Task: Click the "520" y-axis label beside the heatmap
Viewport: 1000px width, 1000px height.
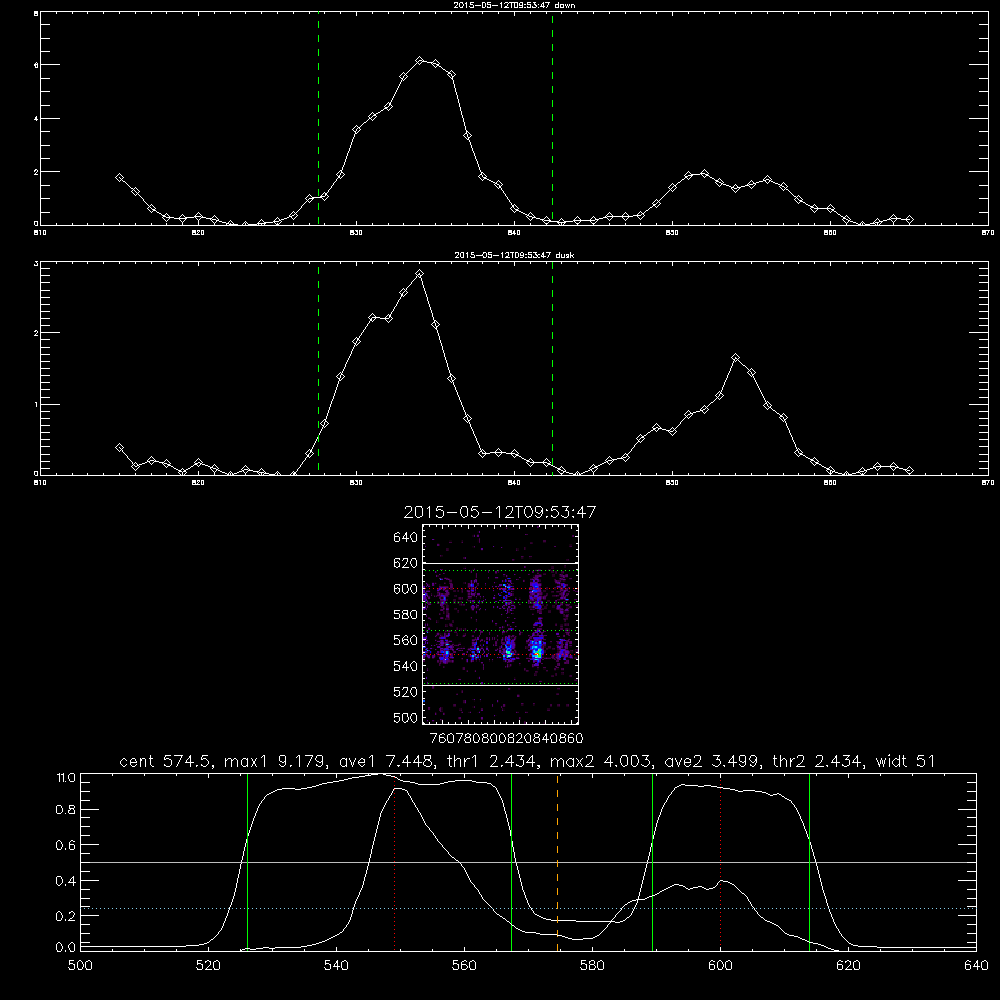Action: click(406, 692)
